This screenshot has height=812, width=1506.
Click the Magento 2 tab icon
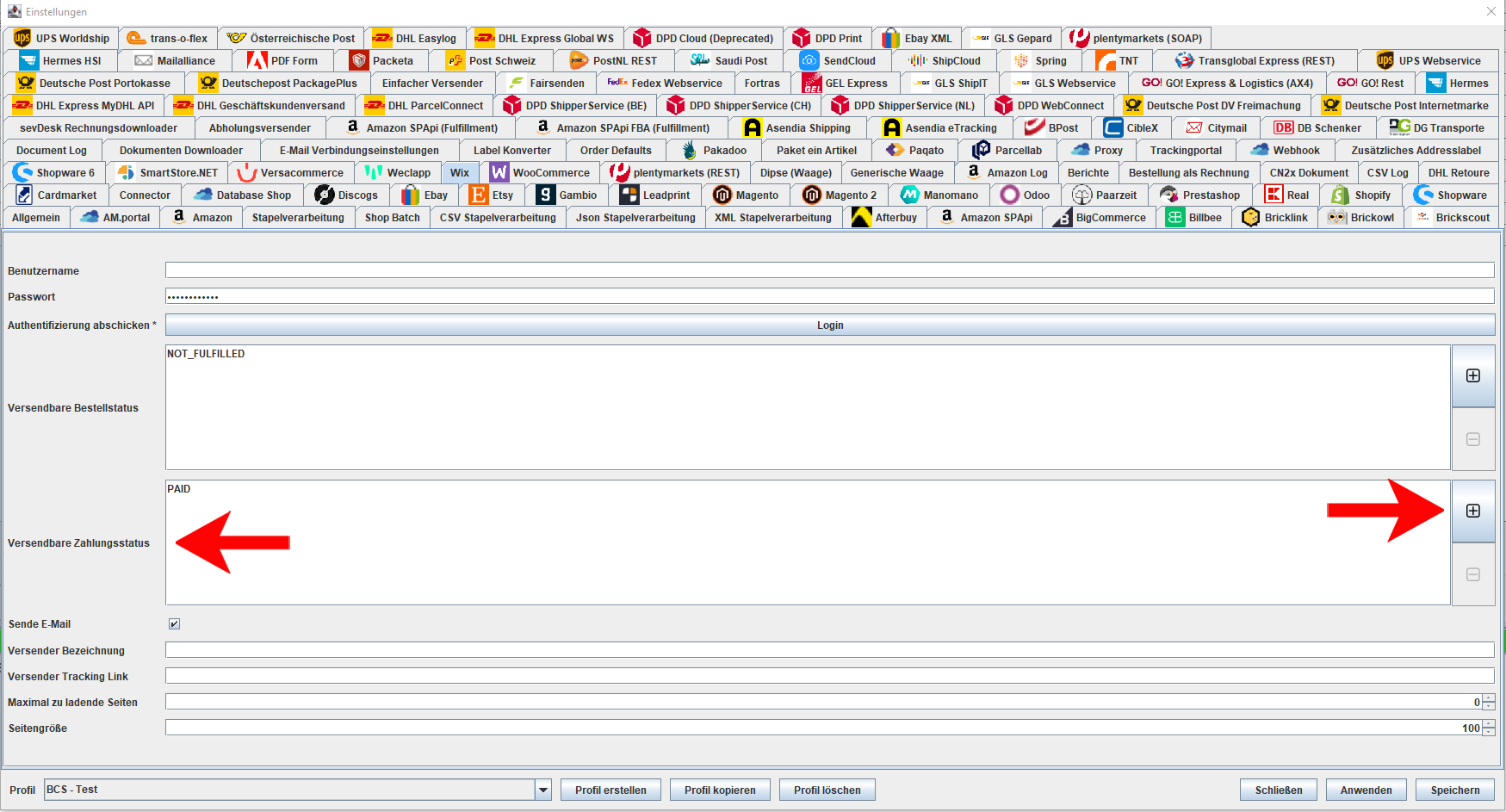point(812,195)
